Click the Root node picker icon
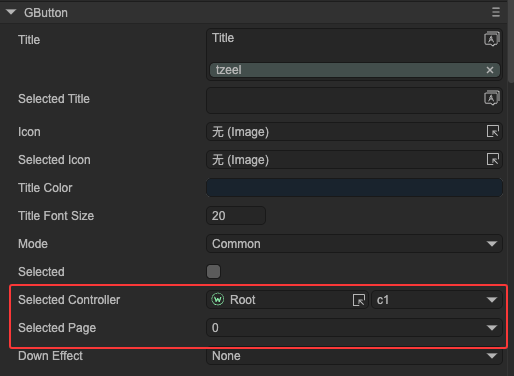 click(x=359, y=300)
